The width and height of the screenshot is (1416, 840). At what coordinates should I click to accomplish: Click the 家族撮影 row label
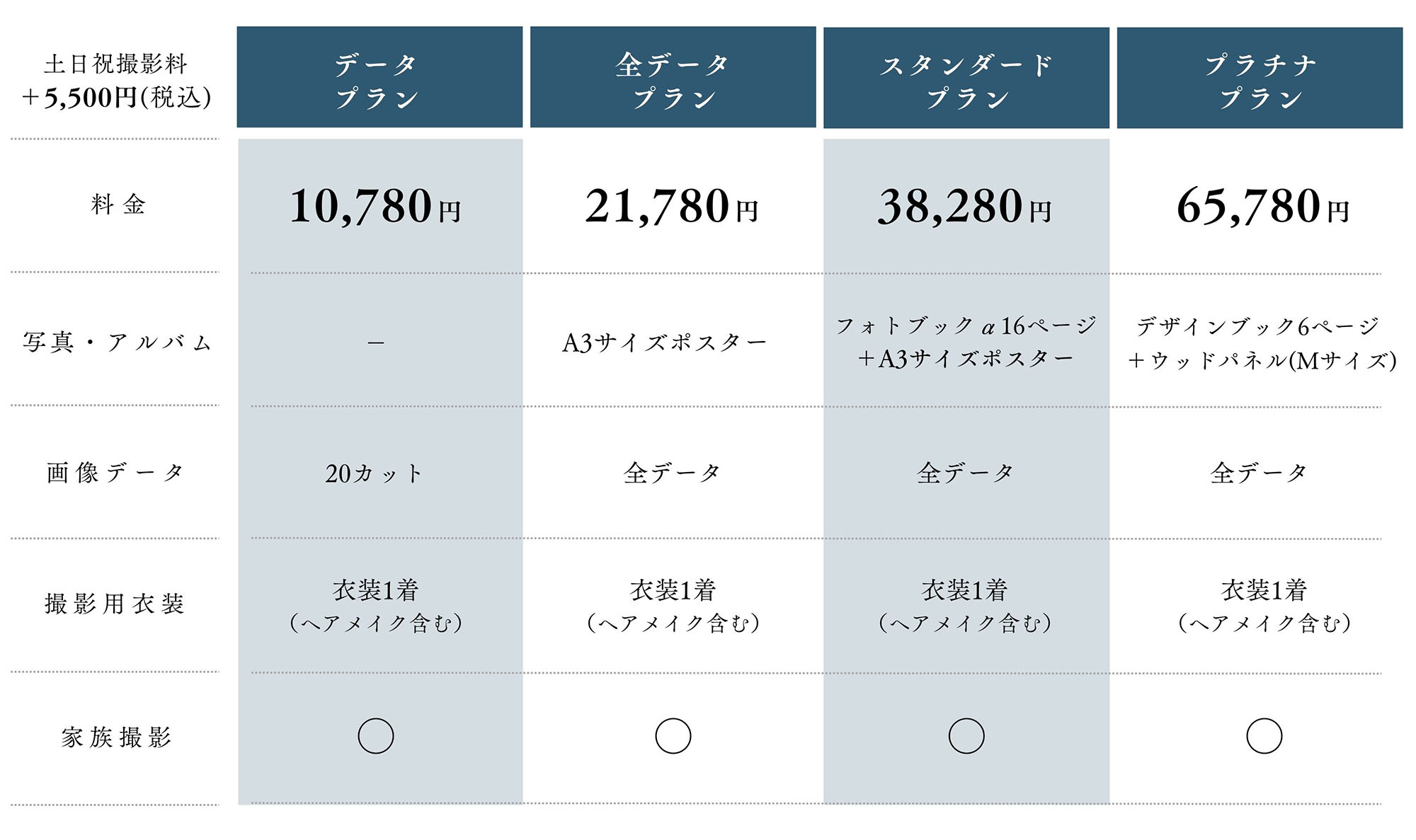116,737
